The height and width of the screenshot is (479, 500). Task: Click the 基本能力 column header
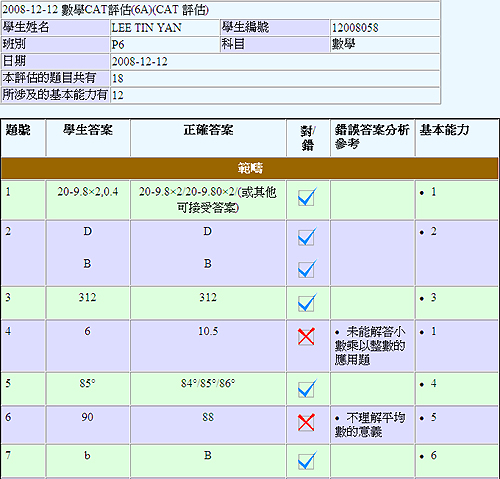tap(444, 130)
